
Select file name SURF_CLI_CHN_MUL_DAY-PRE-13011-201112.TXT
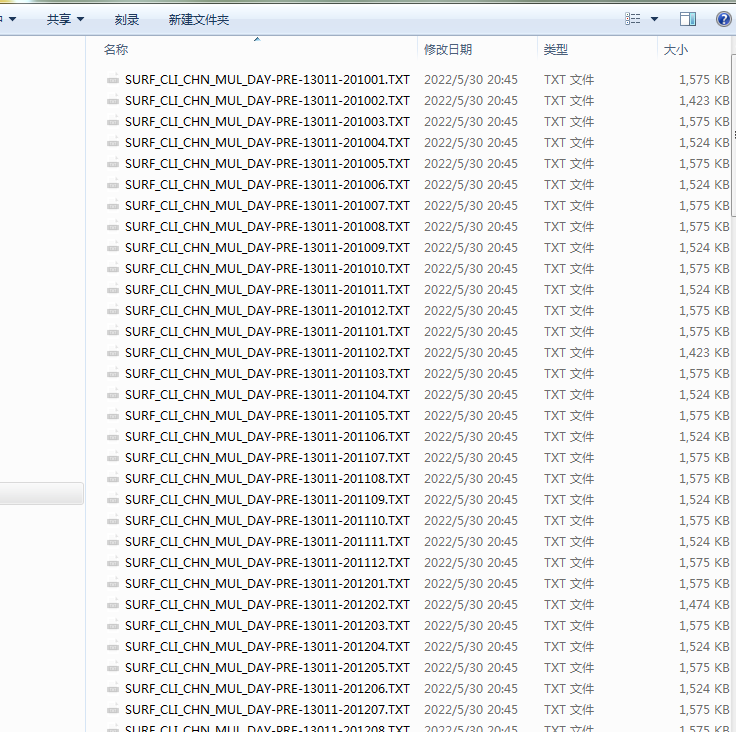pos(267,562)
